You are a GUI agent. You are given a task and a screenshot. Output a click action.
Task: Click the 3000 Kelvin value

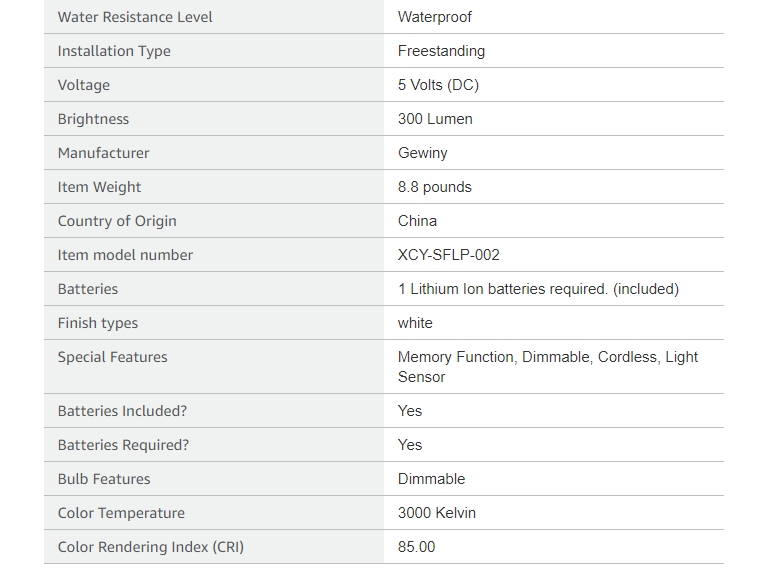[436, 513]
